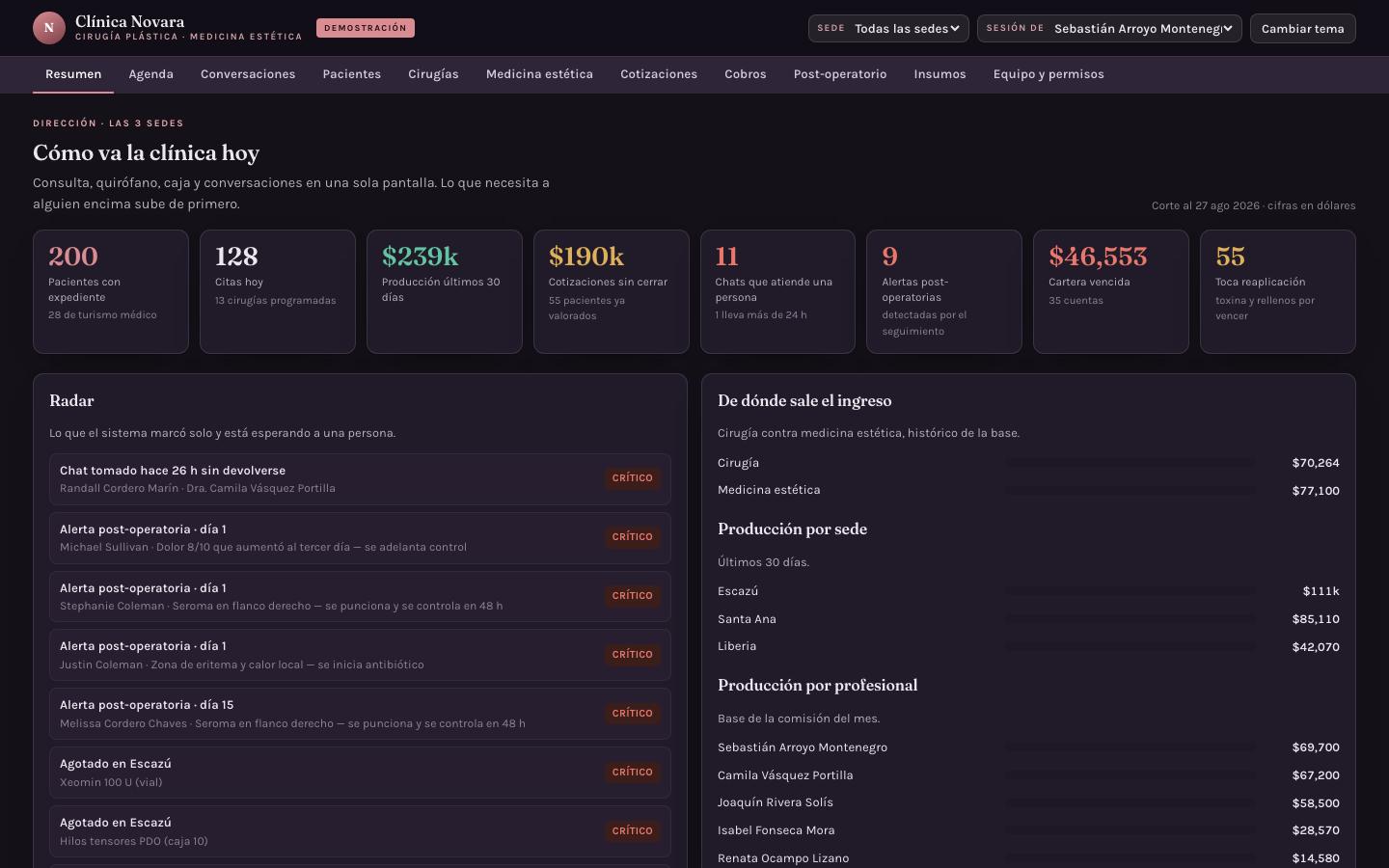Viewport: 1389px width, 868px height.
Task: Open the 55 Toca reaplicación card
Action: [x=1278, y=291]
